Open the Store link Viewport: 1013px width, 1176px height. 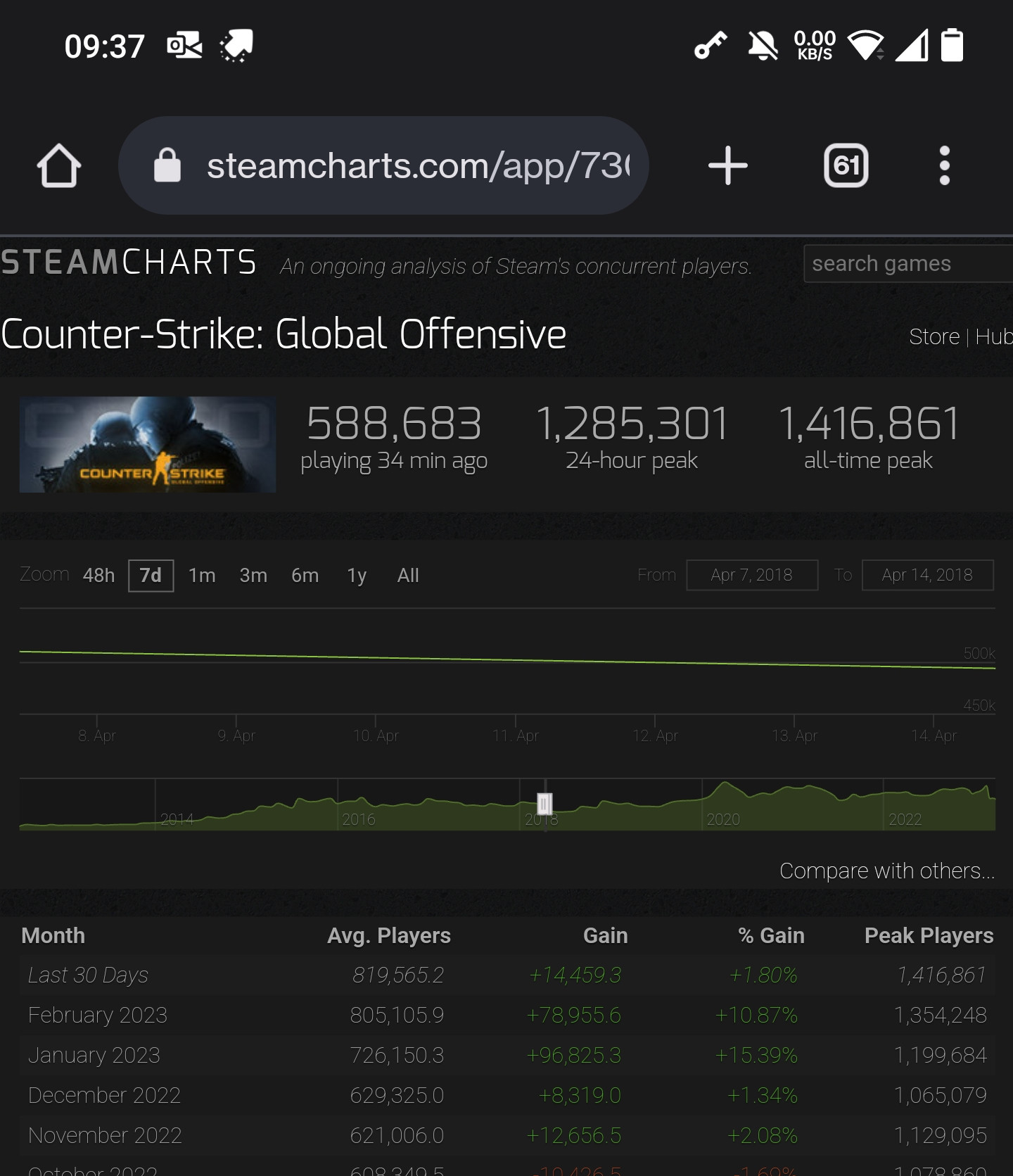click(934, 337)
